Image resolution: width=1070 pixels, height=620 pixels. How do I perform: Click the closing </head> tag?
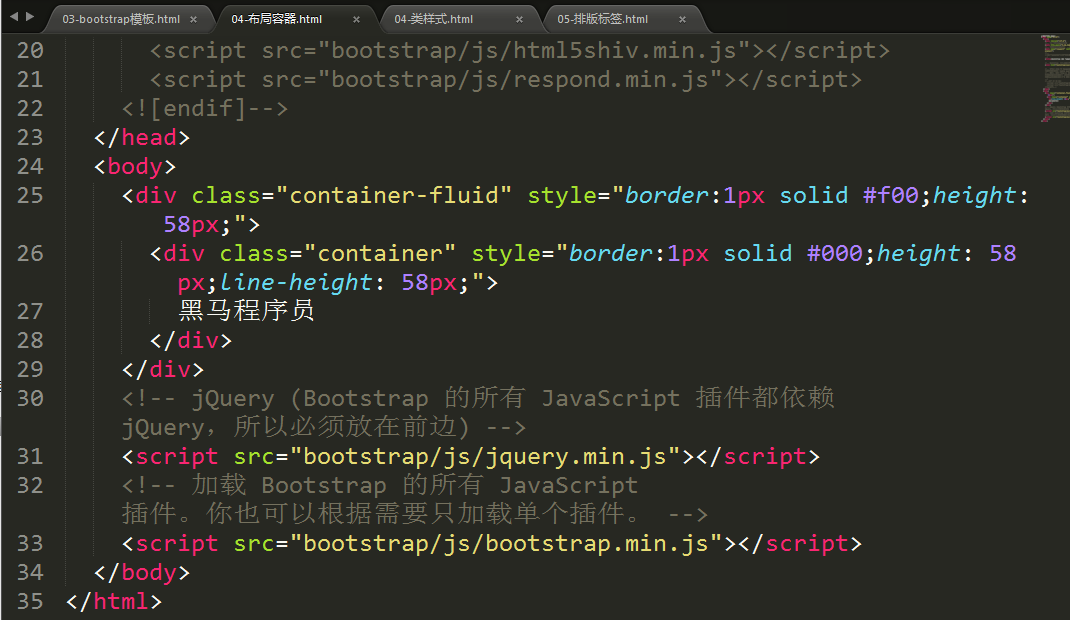(x=142, y=138)
